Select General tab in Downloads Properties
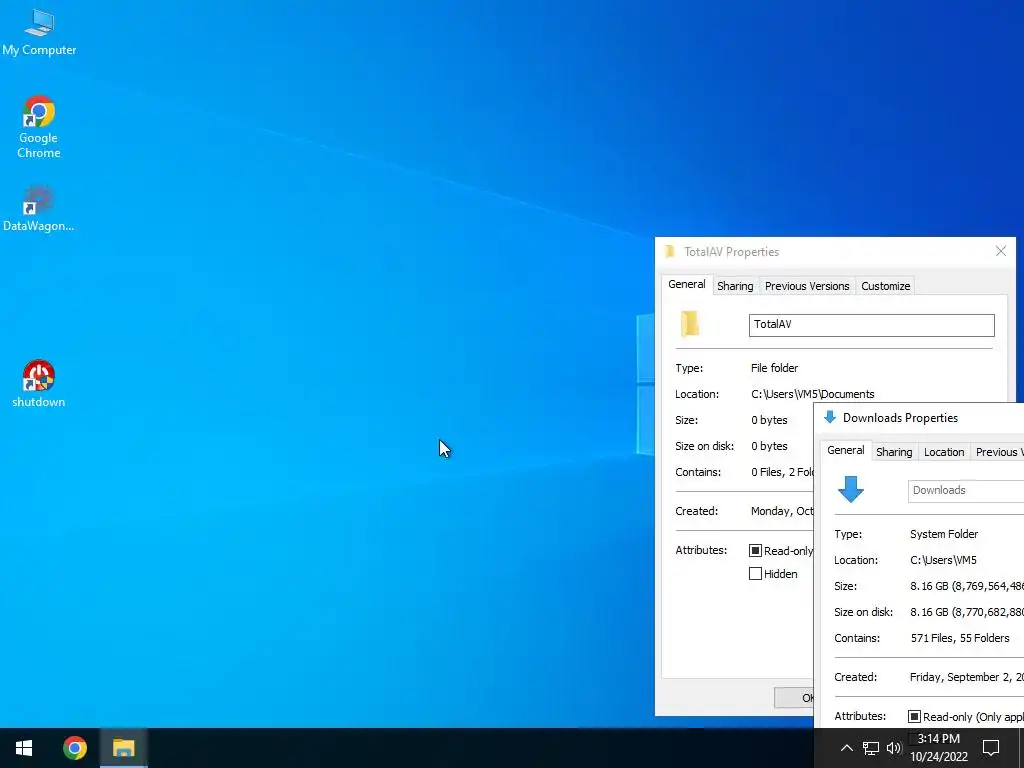 point(846,451)
